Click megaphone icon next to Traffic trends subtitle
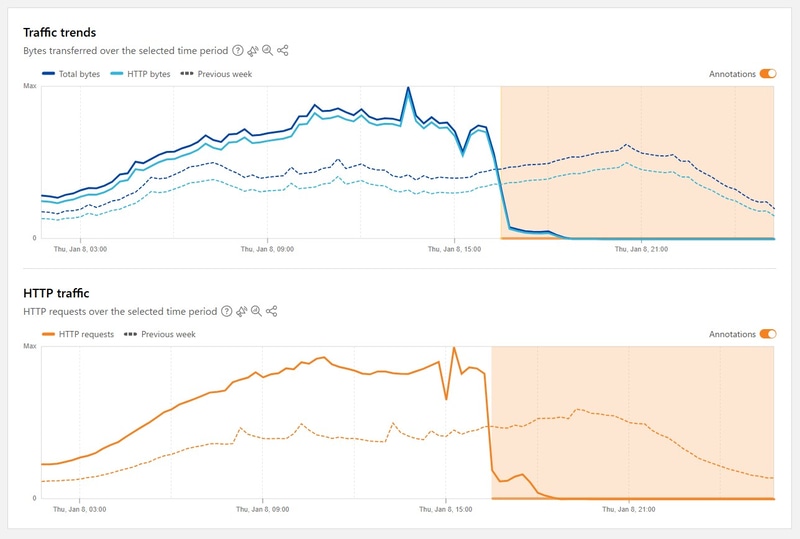 point(253,50)
